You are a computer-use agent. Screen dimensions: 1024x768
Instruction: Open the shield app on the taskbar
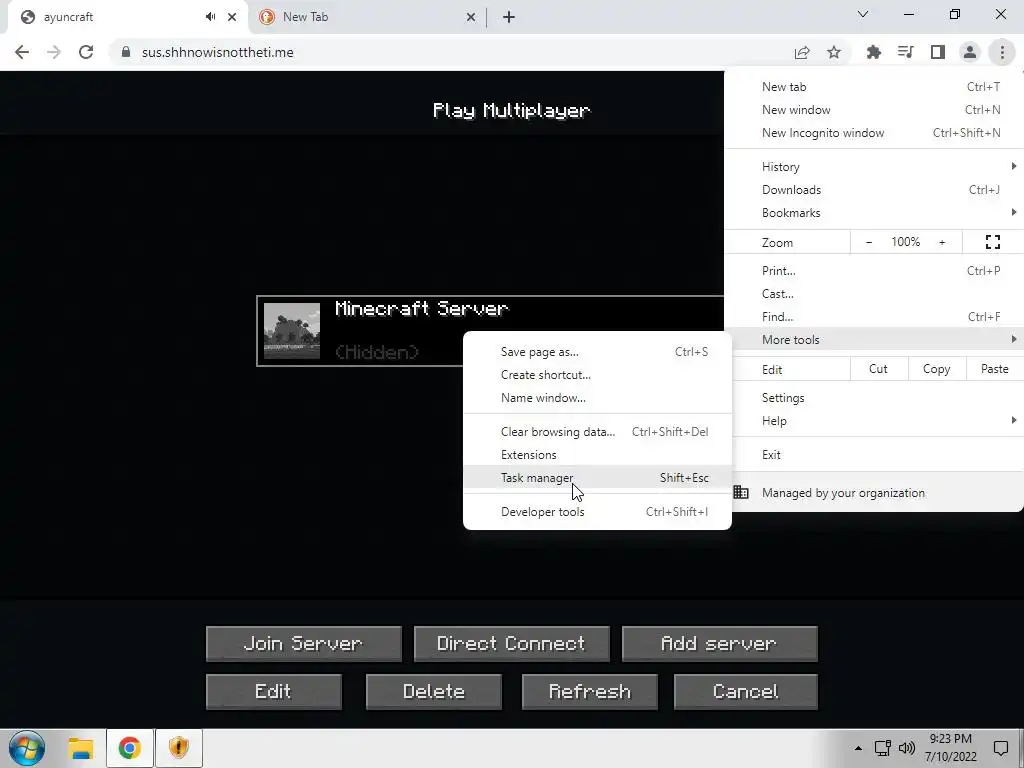click(178, 748)
